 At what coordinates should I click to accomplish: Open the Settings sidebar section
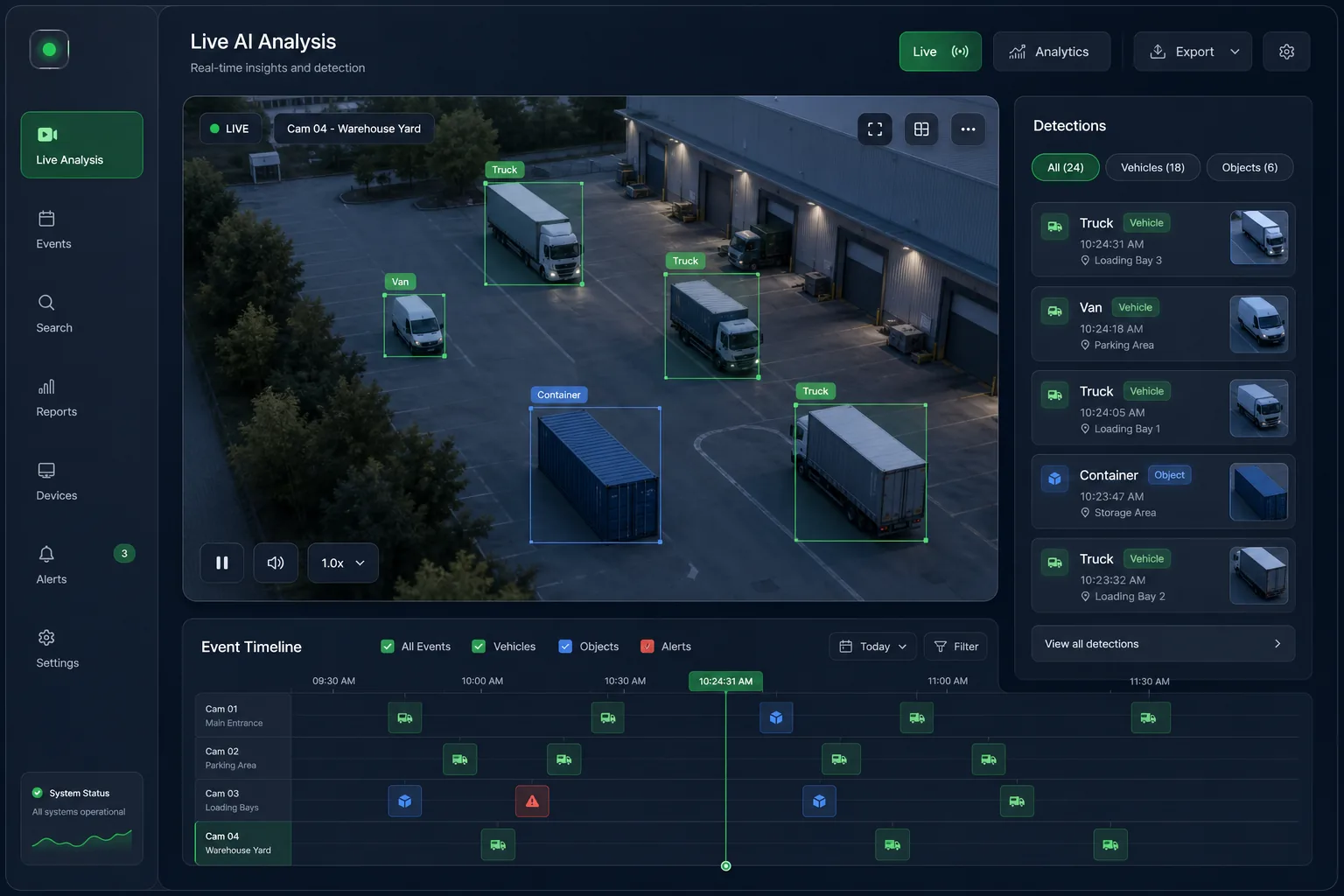(x=57, y=649)
